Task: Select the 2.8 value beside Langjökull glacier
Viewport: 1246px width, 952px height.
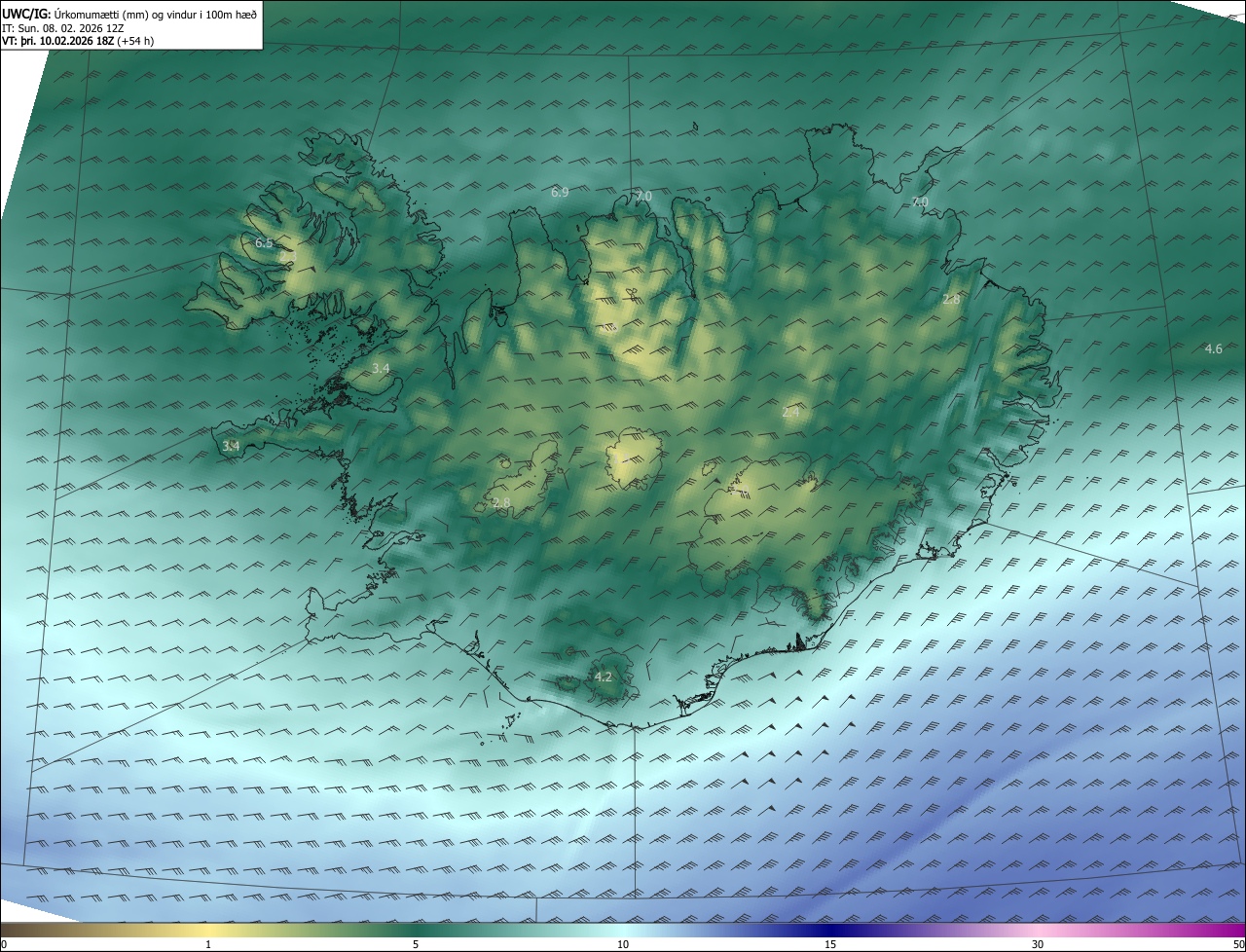Action: [501, 502]
